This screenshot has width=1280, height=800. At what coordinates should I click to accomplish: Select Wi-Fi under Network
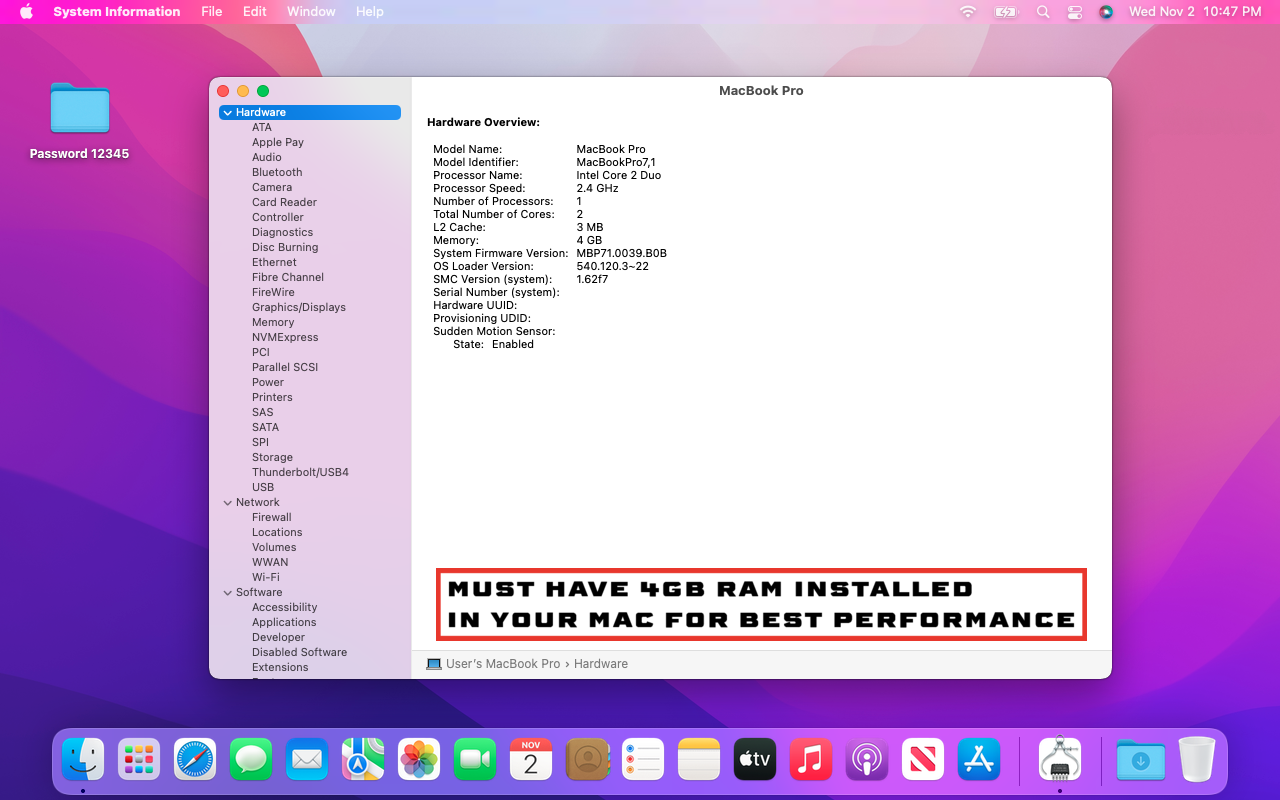[266, 577]
